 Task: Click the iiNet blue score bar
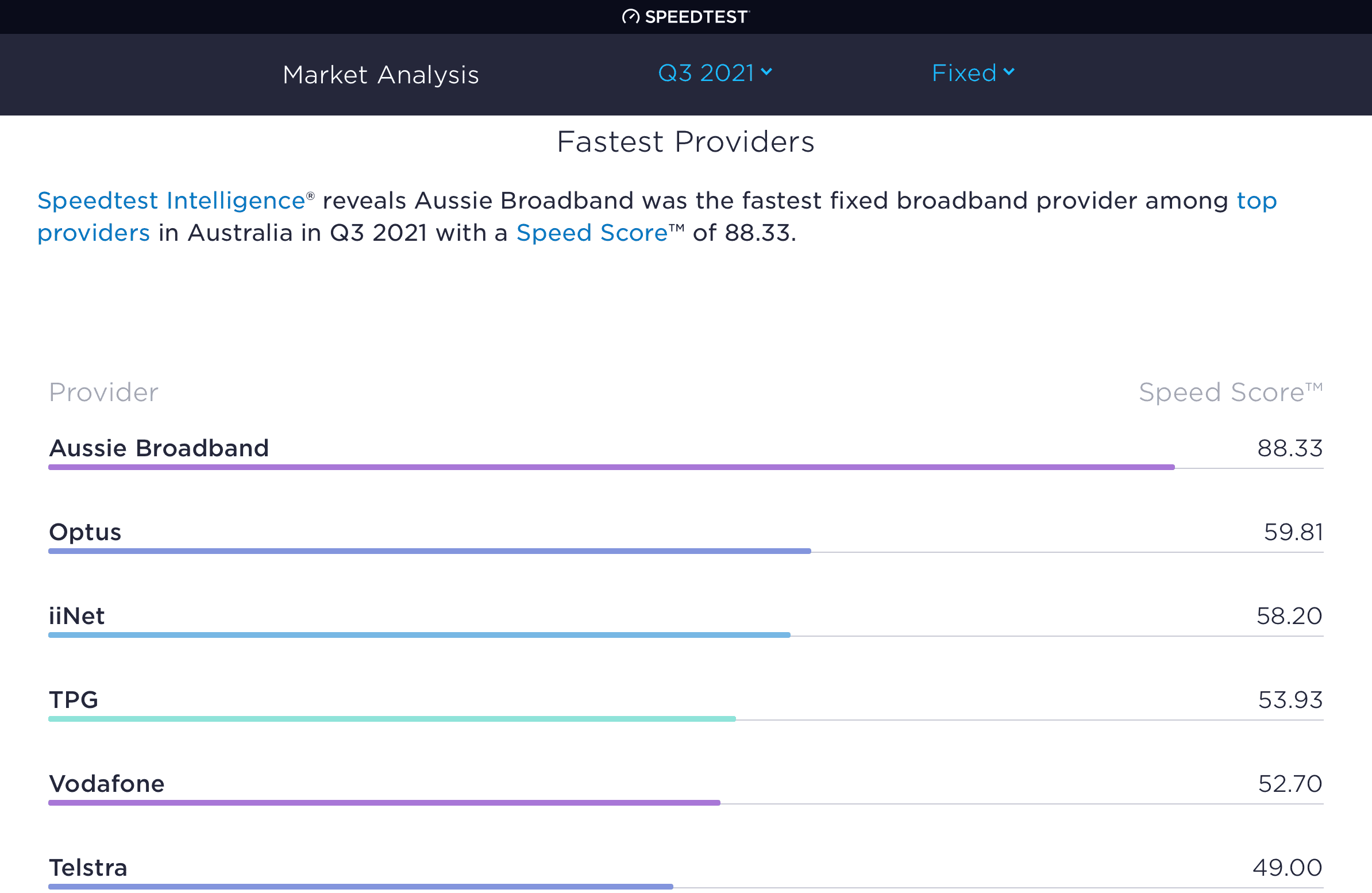(x=419, y=635)
